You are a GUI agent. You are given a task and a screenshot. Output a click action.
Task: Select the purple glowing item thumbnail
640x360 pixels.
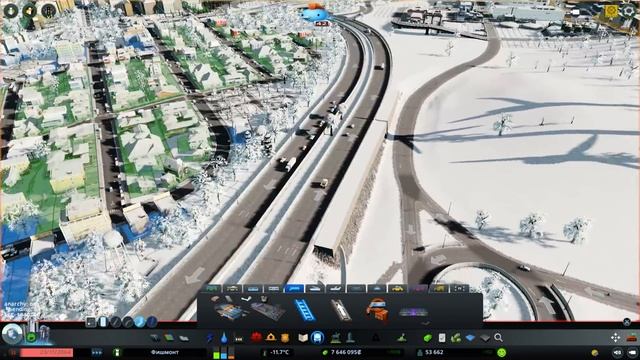[x=413, y=313]
